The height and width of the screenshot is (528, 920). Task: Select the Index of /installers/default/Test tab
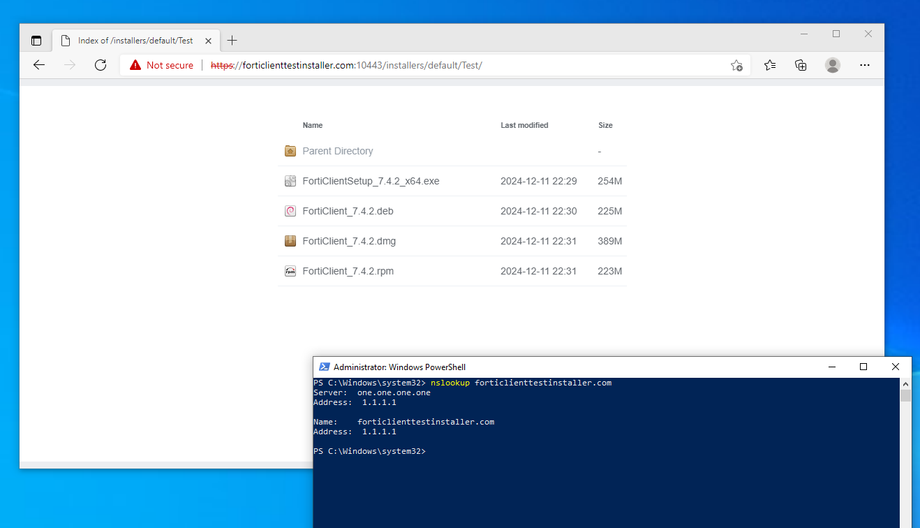tap(130, 40)
